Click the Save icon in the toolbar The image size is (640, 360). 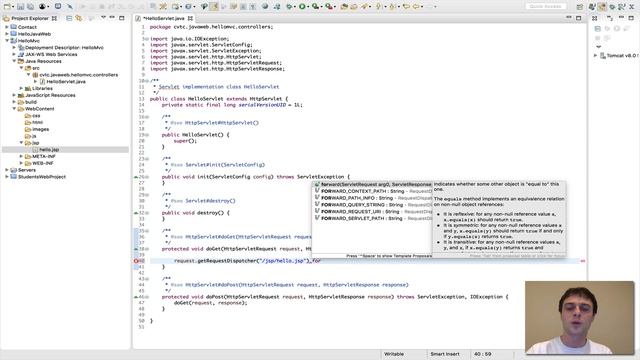pyautogui.click(x=20, y=7)
